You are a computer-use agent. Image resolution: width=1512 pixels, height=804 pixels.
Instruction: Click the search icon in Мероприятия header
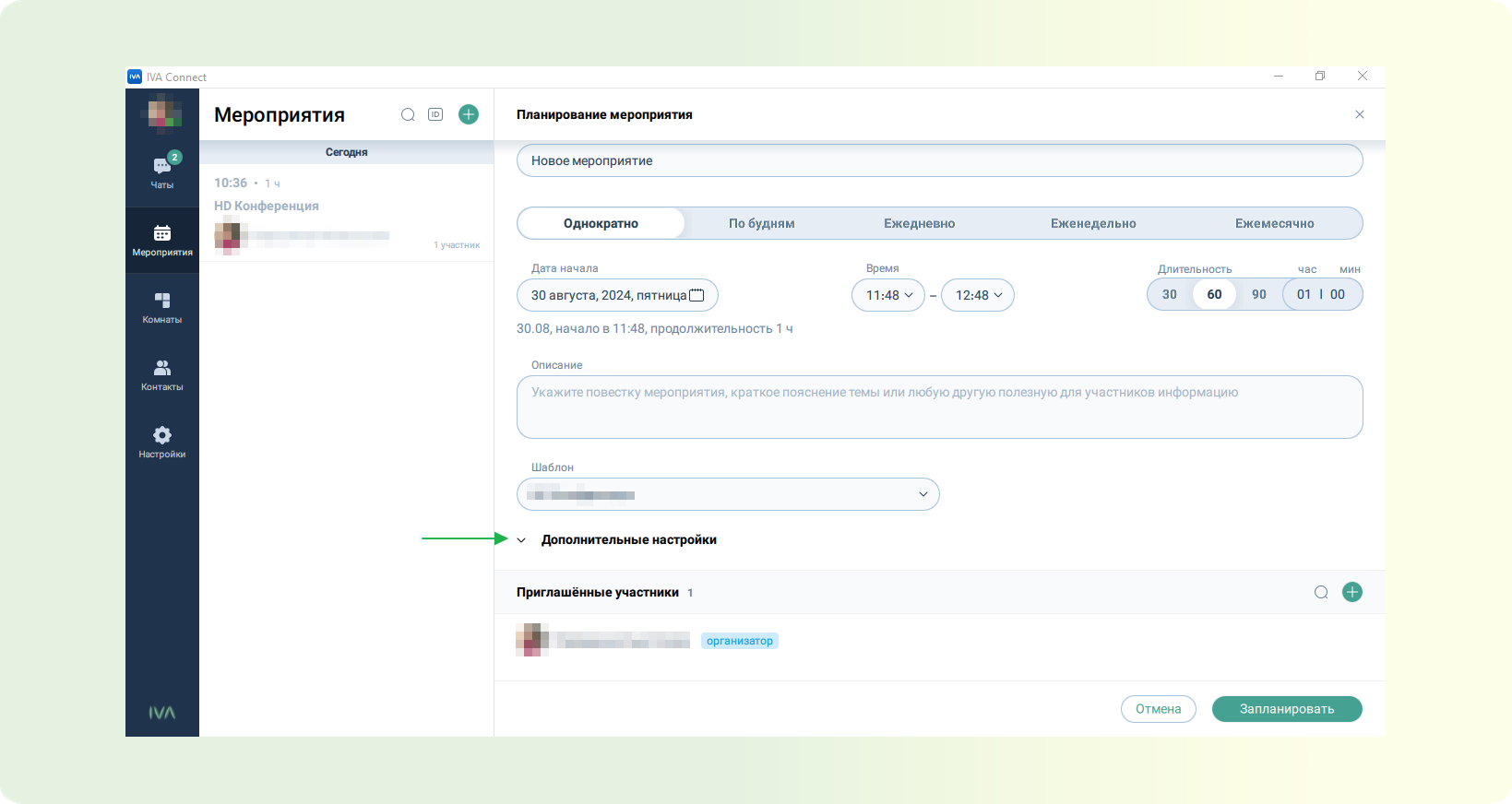408,114
